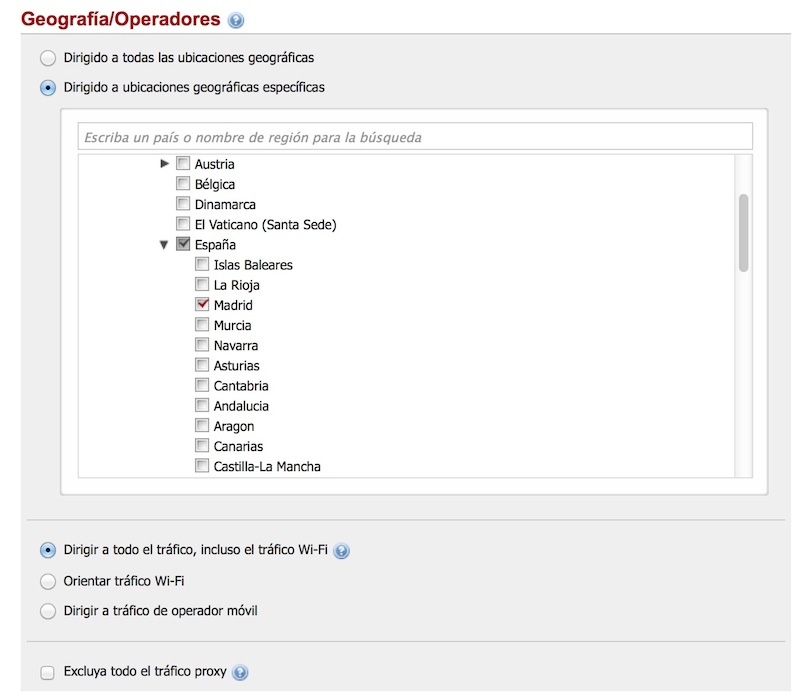Toggle the España country checkbox
This screenshot has height=696, width=800.
click(183, 245)
